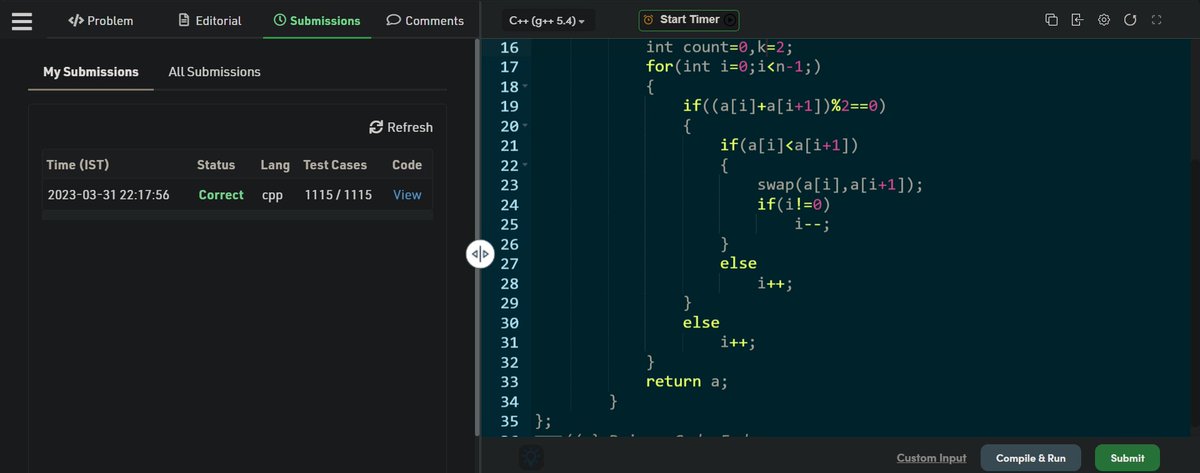The image size is (1200, 473).
Task: Click Compile & Run button
Action: tap(1031, 458)
